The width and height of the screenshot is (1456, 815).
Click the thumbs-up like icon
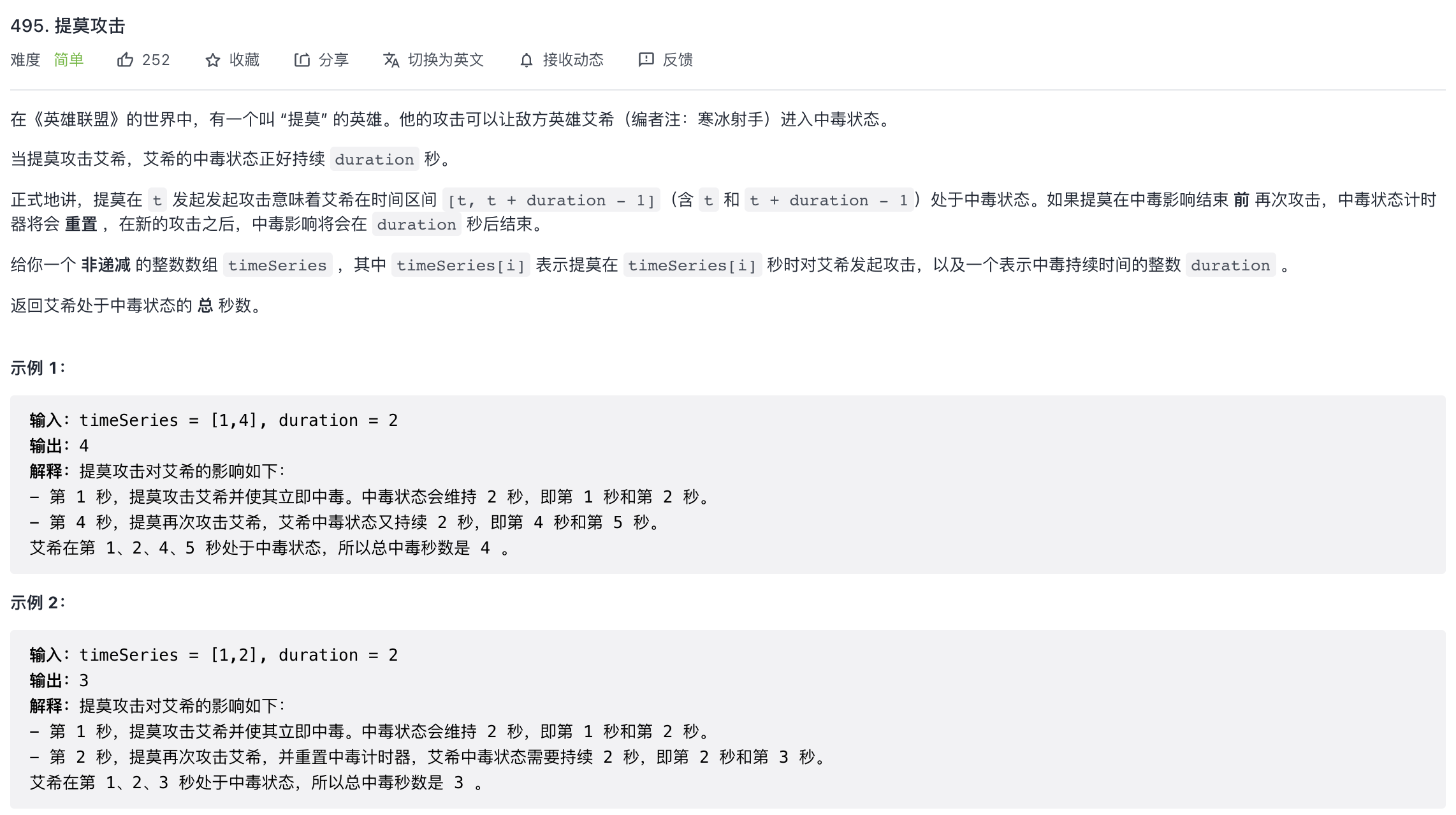[125, 60]
